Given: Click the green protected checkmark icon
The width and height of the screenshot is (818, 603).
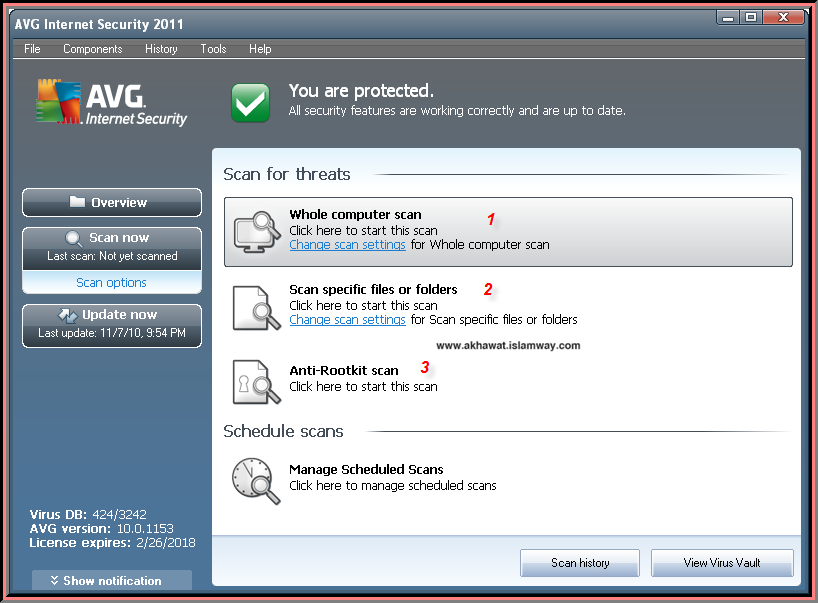Looking at the screenshot, I should tap(250, 103).
